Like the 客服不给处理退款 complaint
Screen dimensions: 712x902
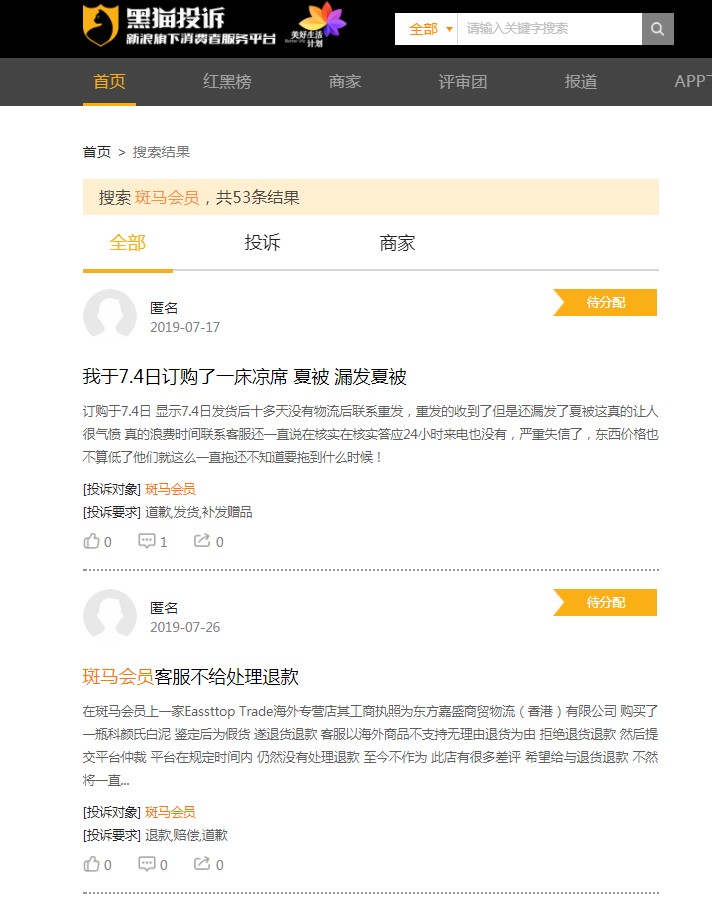coord(97,864)
